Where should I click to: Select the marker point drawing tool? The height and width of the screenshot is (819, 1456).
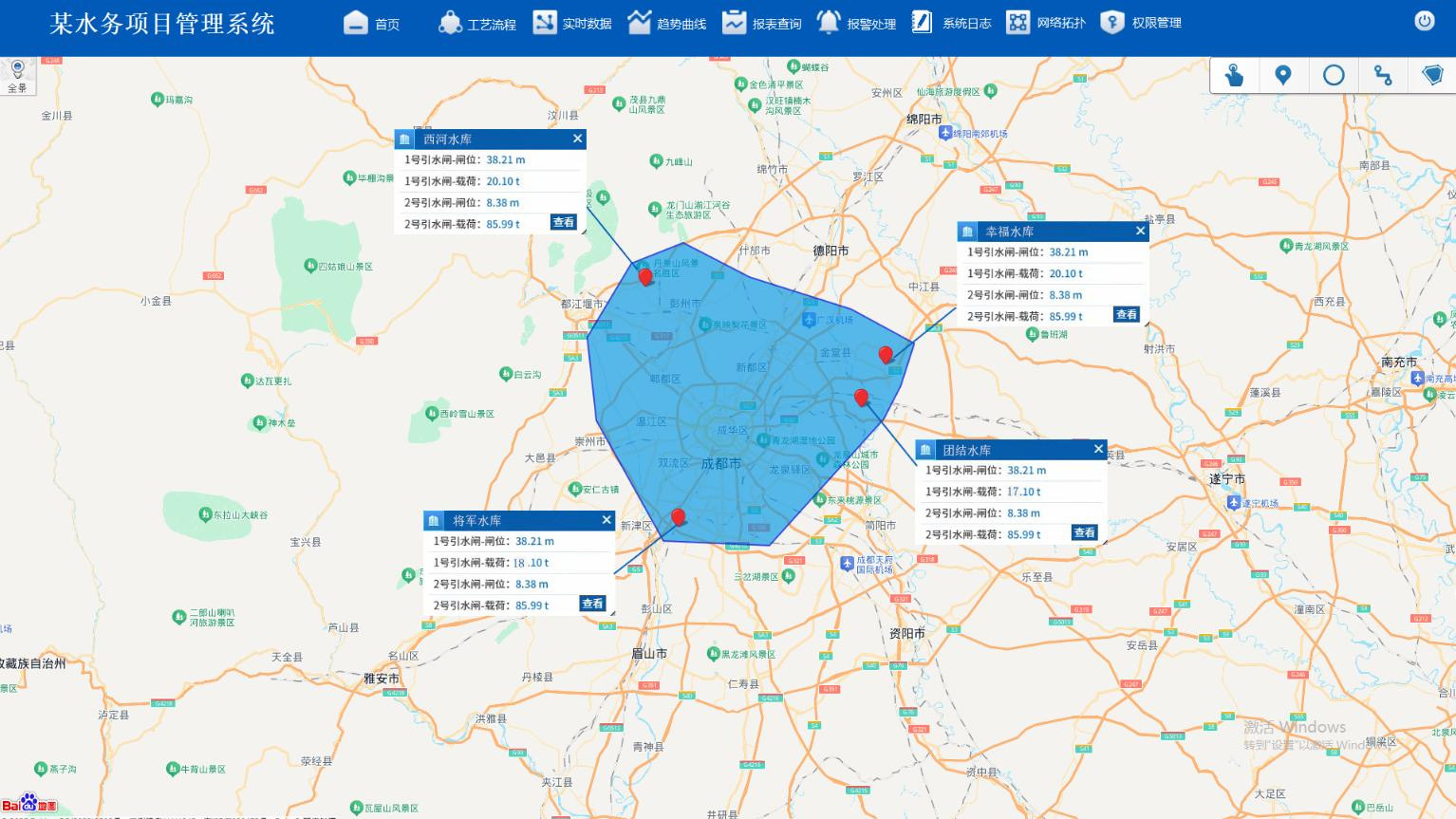pos(1283,76)
